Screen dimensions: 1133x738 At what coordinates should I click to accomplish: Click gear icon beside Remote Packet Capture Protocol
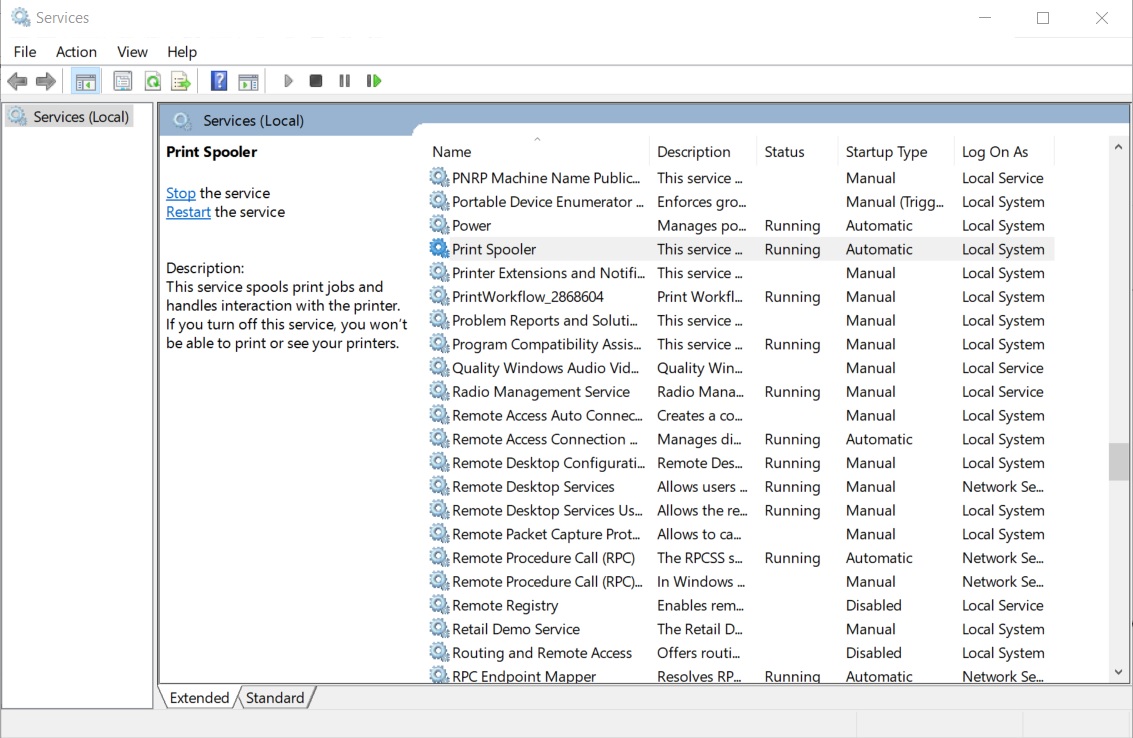point(439,533)
